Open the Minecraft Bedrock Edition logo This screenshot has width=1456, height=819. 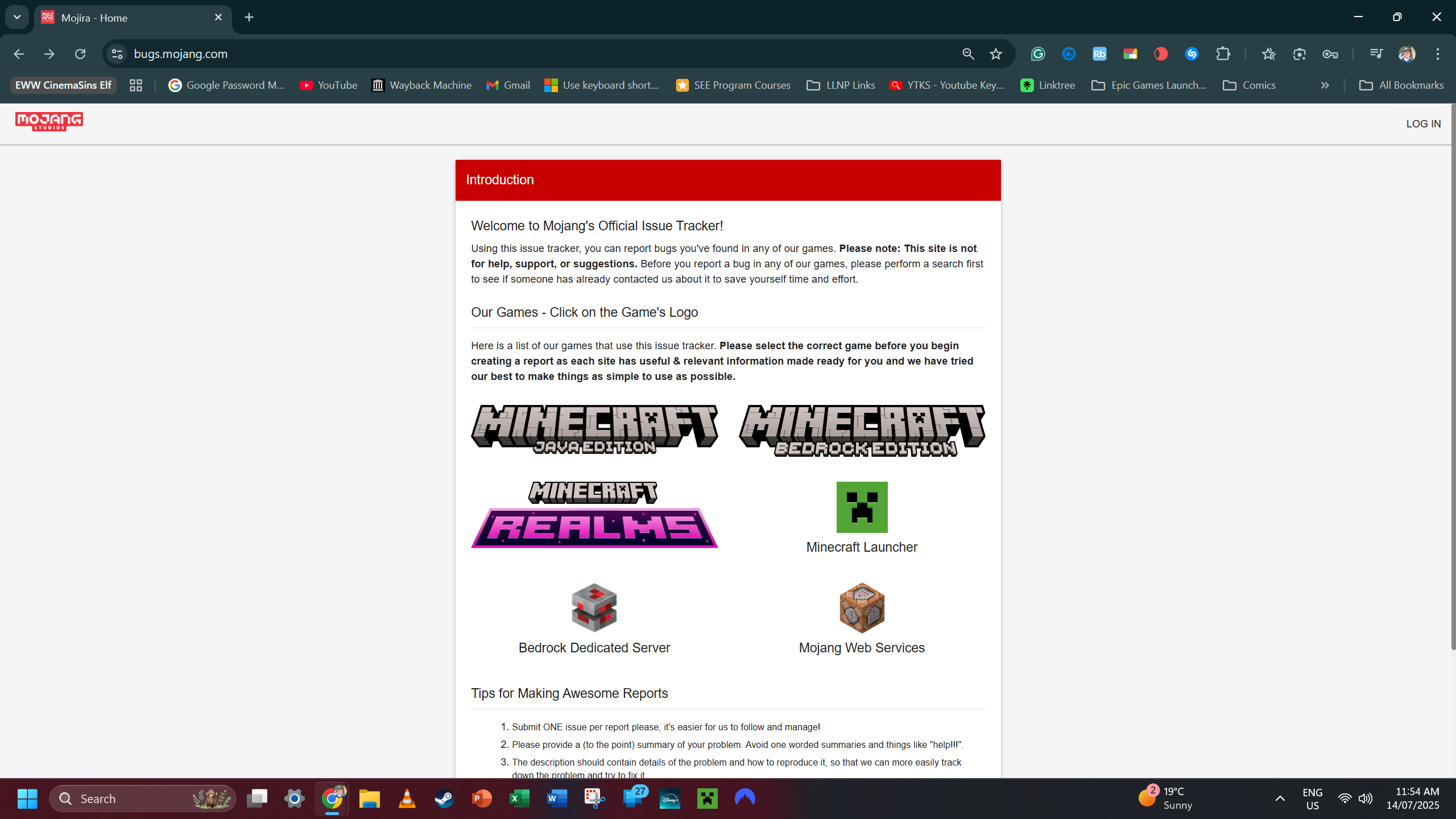[x=862, y=430]
